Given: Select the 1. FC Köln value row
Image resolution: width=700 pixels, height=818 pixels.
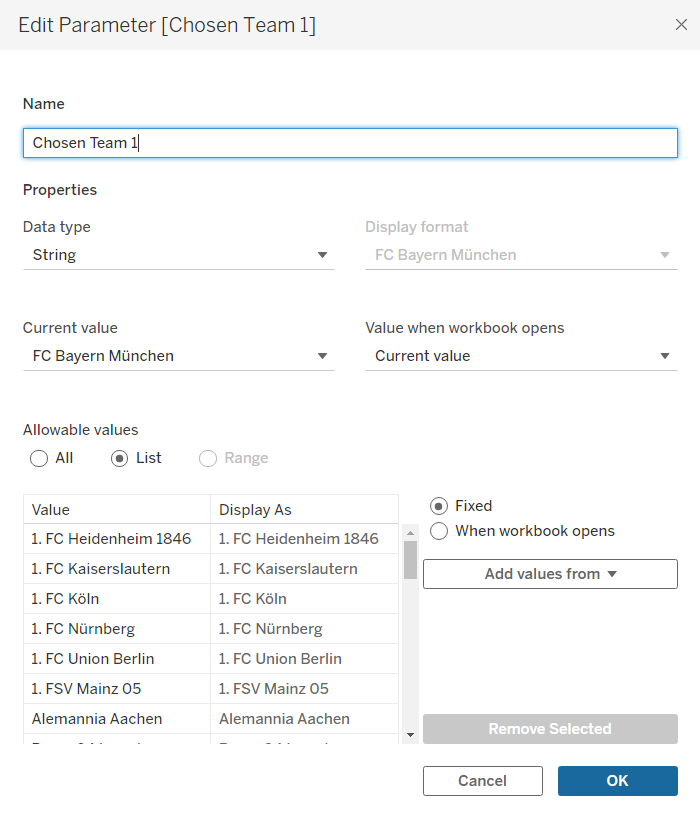Looking at the screenshot, I should 115,599.
